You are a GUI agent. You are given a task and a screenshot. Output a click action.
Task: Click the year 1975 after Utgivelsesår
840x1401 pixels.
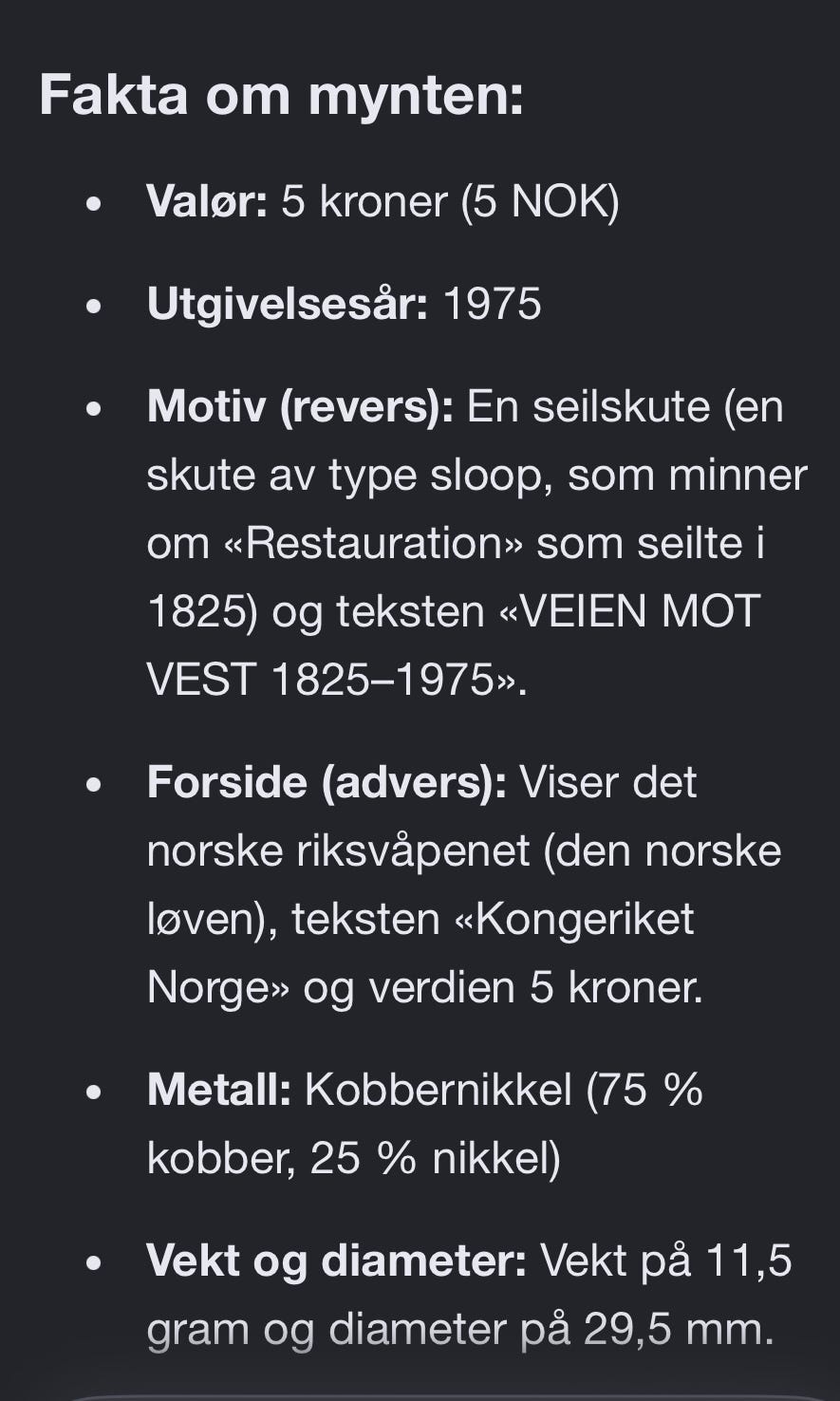click(492, 304)
